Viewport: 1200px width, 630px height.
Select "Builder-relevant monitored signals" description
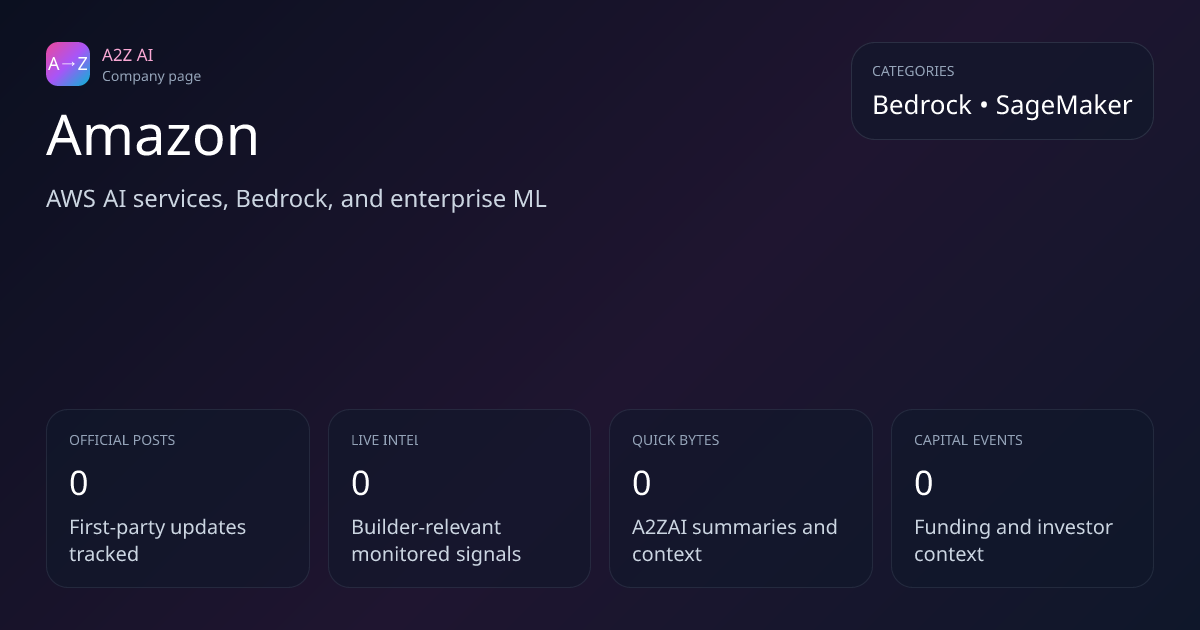pyautogui.click(x=436, y=540)
